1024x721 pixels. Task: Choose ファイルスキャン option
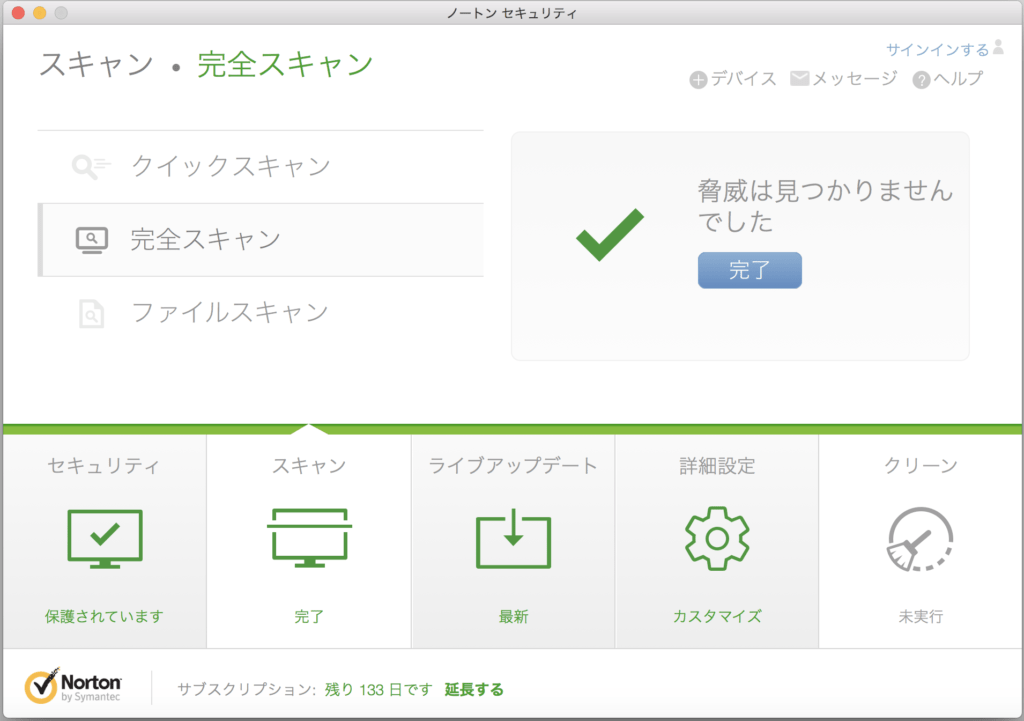click(x=229, y=313)
